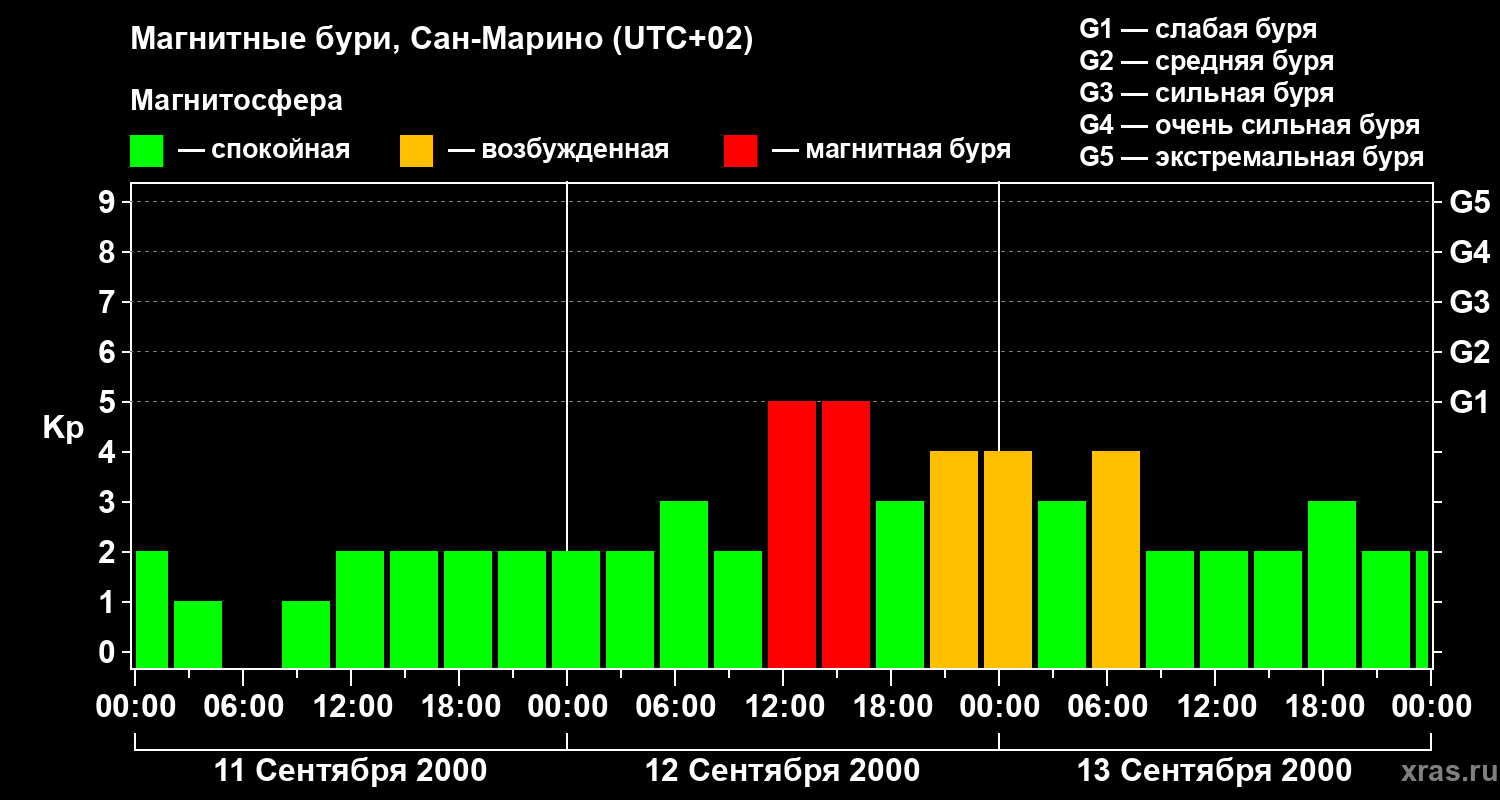Click the green Kp 1 bar at 03:00 on 11 Сентября

pos(198,635)
